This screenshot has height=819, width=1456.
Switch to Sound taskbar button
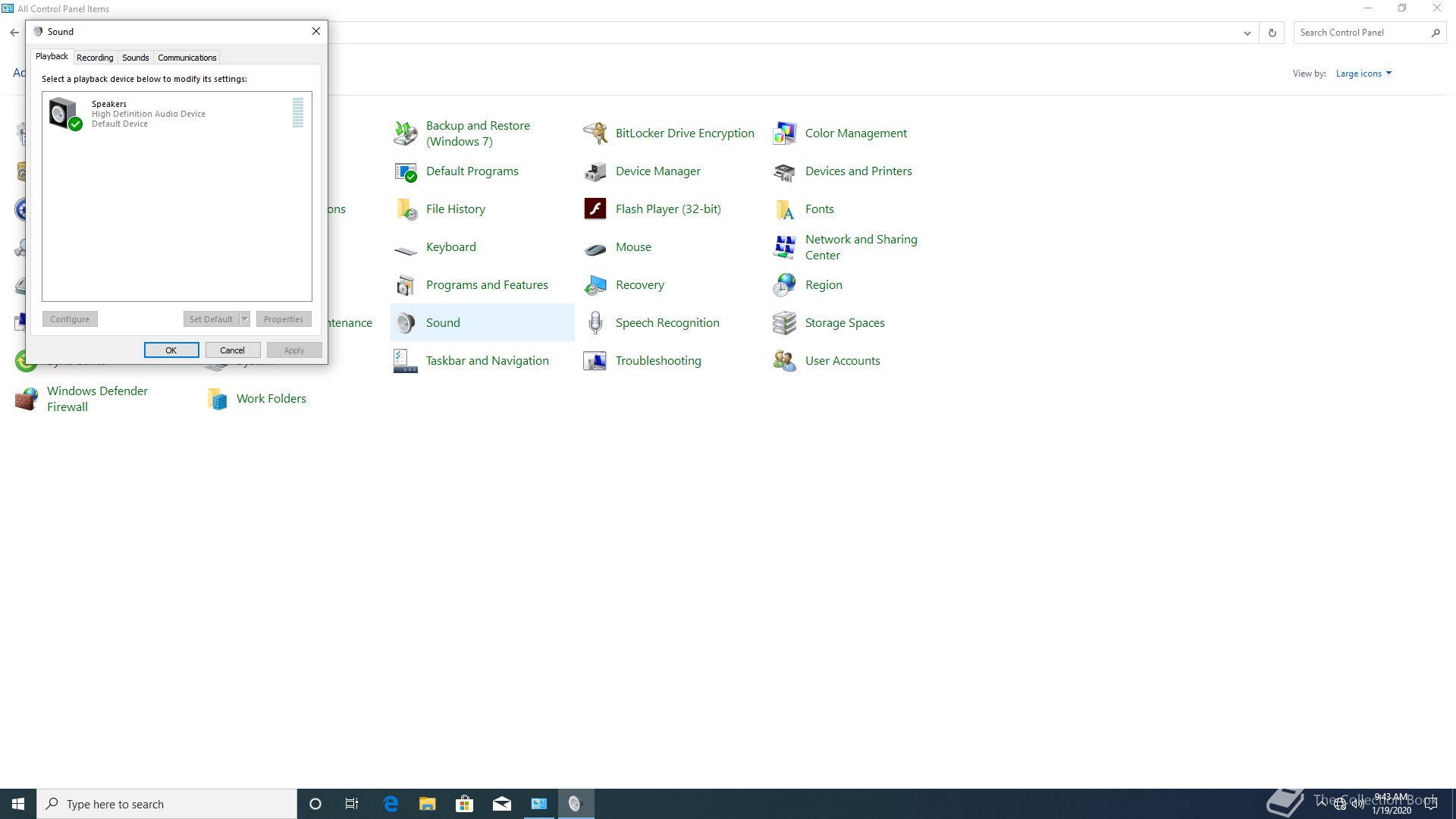click(576, 804)
